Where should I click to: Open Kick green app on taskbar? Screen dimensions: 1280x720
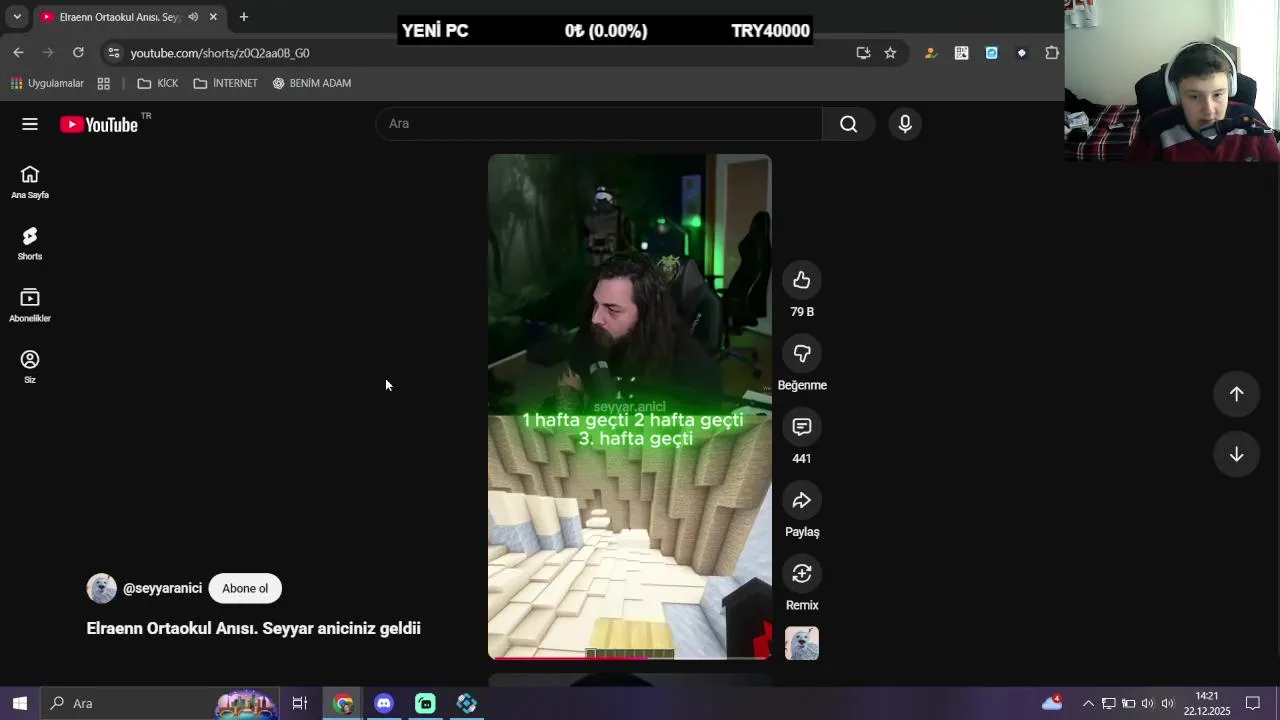tap(425, 703)
